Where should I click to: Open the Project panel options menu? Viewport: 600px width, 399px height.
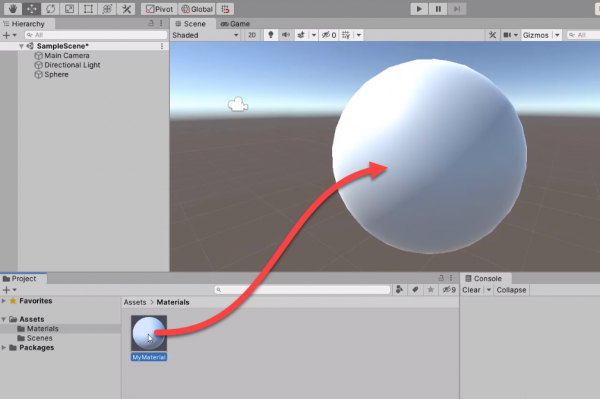click(451, 278)
